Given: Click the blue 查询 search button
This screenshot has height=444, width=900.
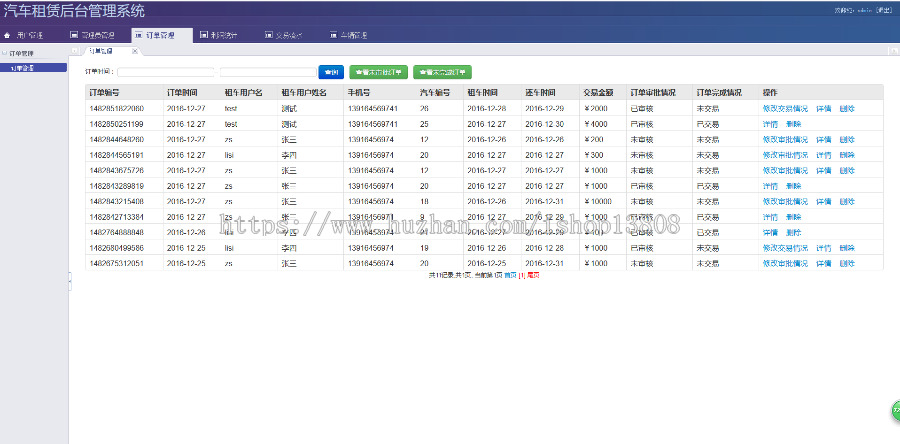Looking at the screenshot, I should pyautogui.click(x=331, y=72).
